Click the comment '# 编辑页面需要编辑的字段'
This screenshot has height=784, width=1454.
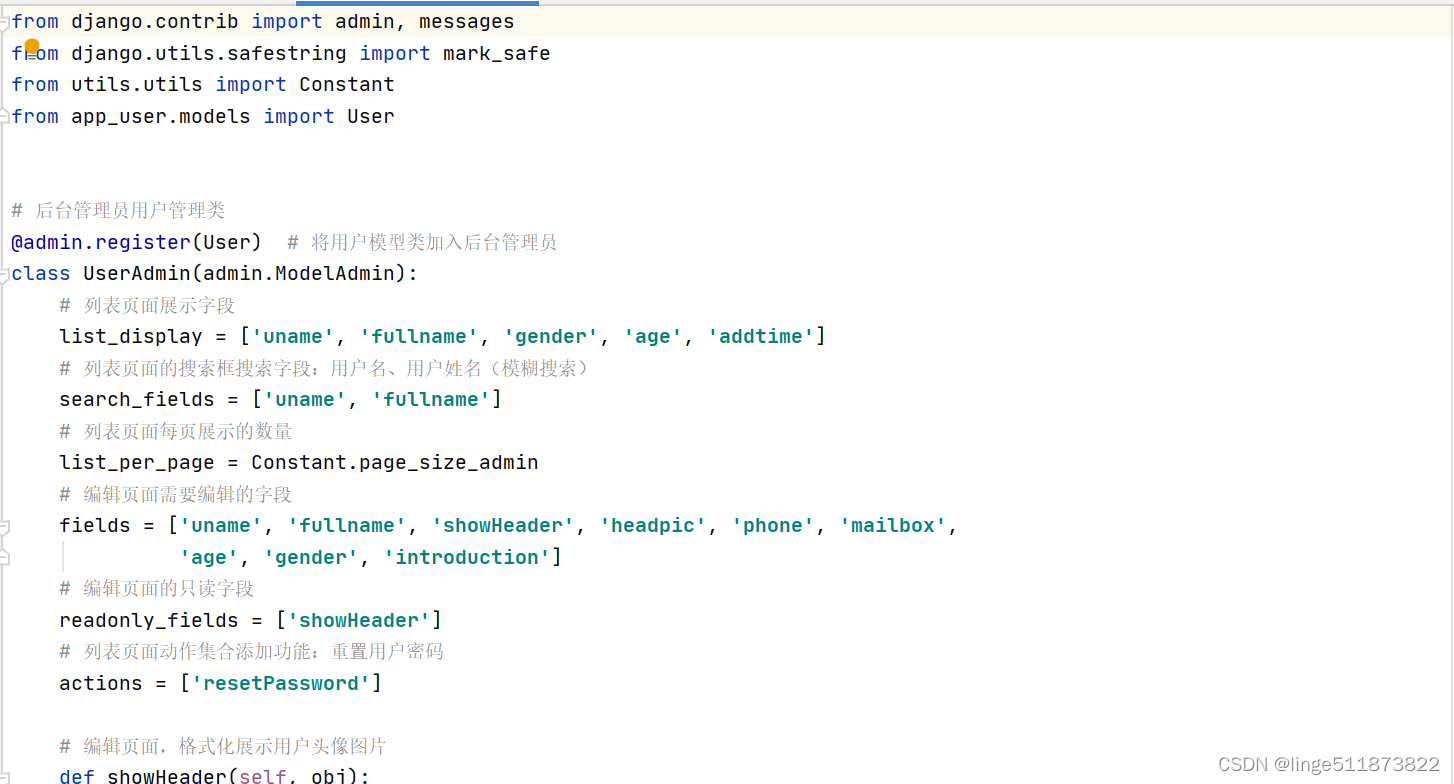[176, 494]
